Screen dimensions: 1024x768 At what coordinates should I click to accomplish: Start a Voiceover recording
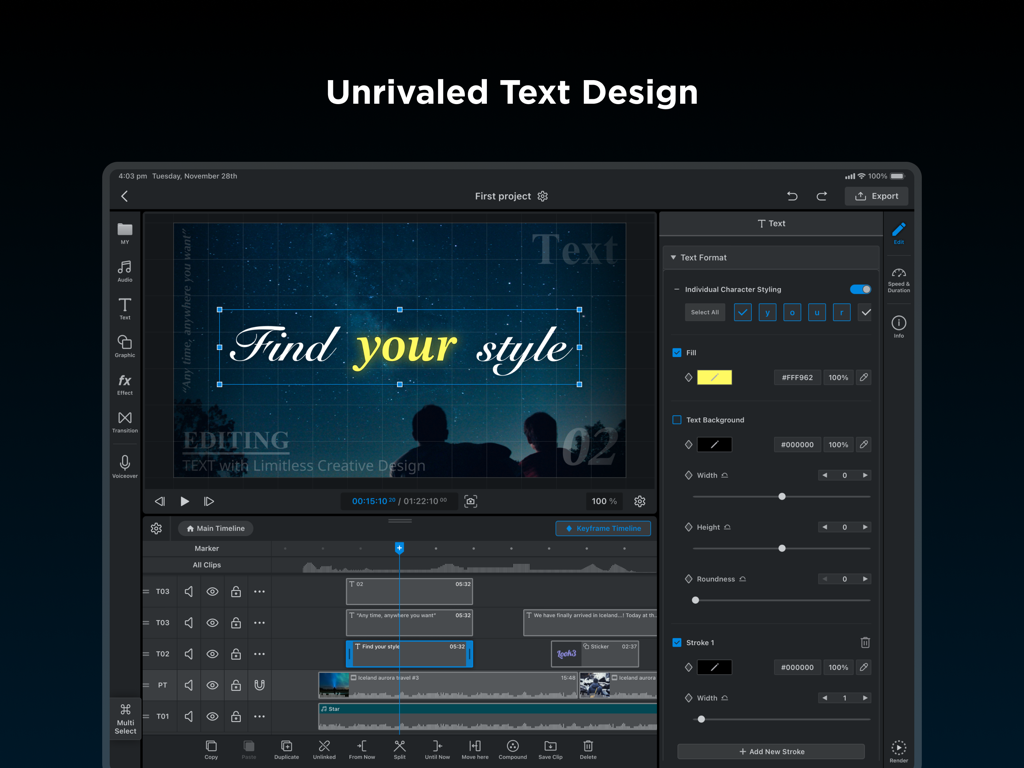[124, 464]
